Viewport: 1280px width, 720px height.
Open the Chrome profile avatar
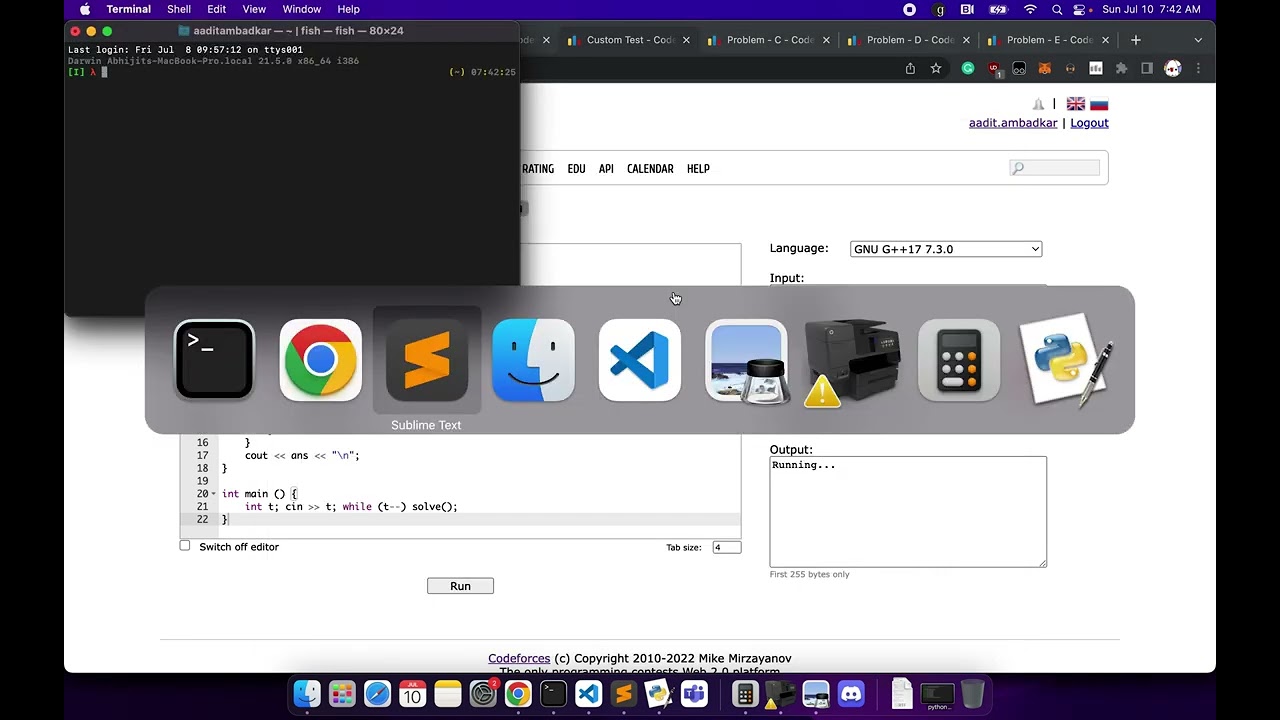click(x=1173, y=68)
